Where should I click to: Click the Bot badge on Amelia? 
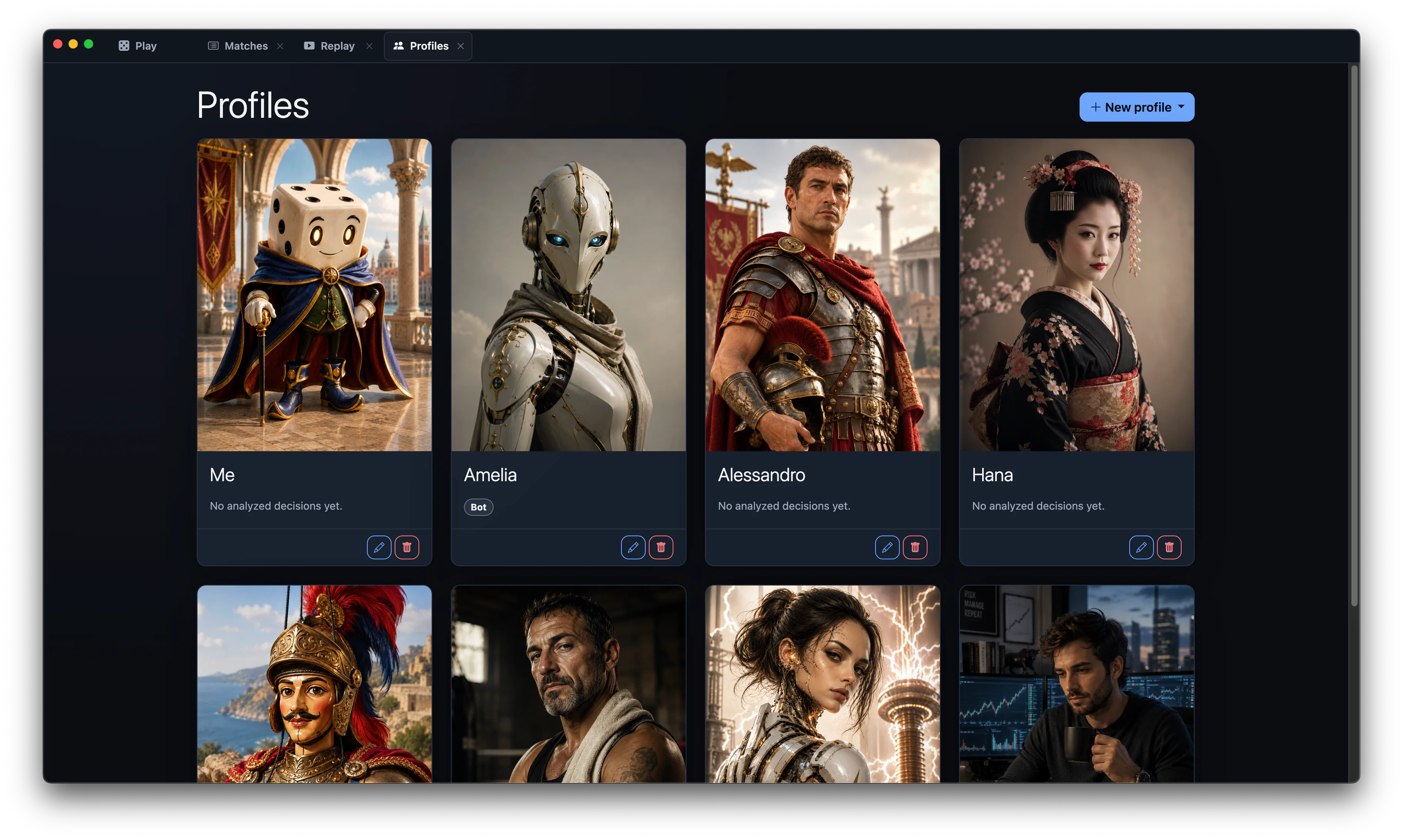pyautogui.click(x=478, y=507)
